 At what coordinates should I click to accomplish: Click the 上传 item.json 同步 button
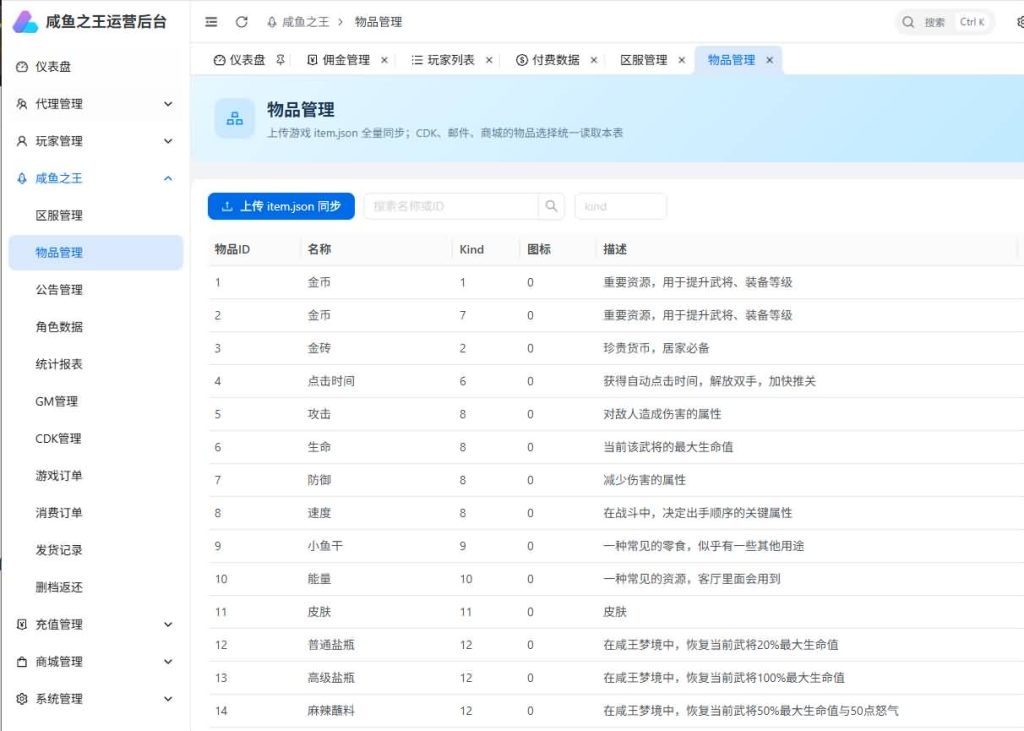(x=281, y=206)
